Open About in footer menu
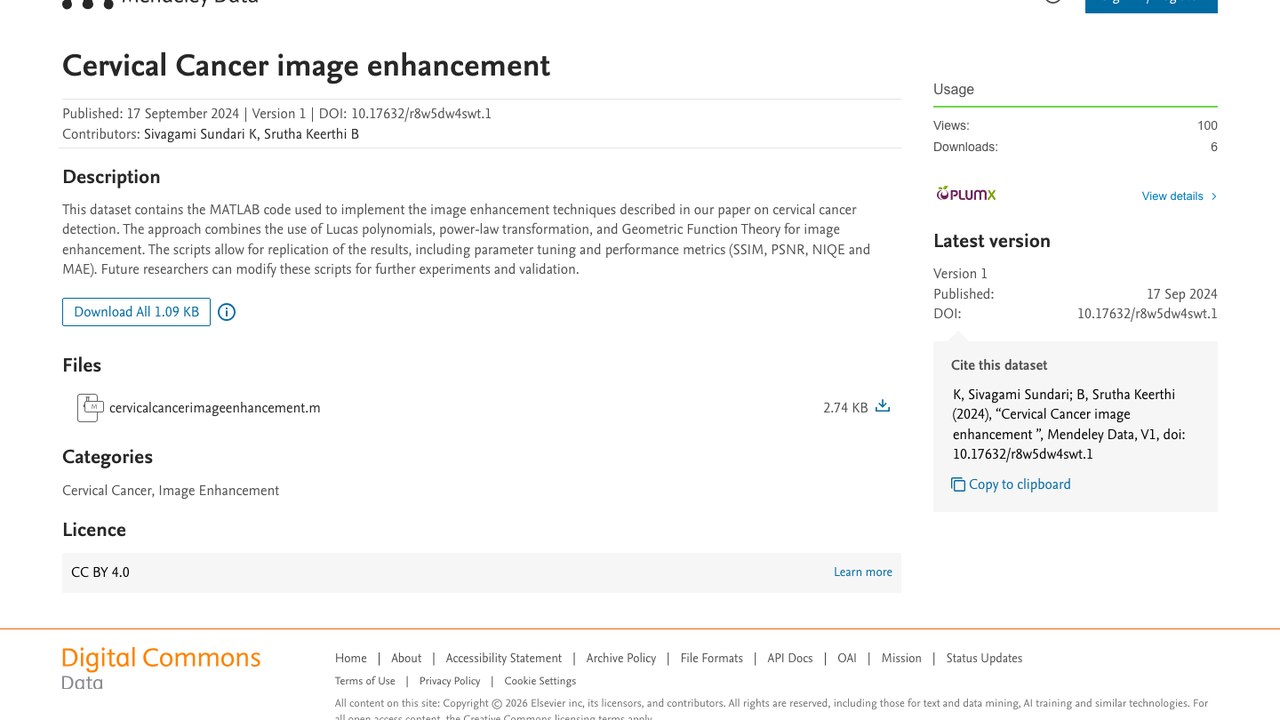 406,658
